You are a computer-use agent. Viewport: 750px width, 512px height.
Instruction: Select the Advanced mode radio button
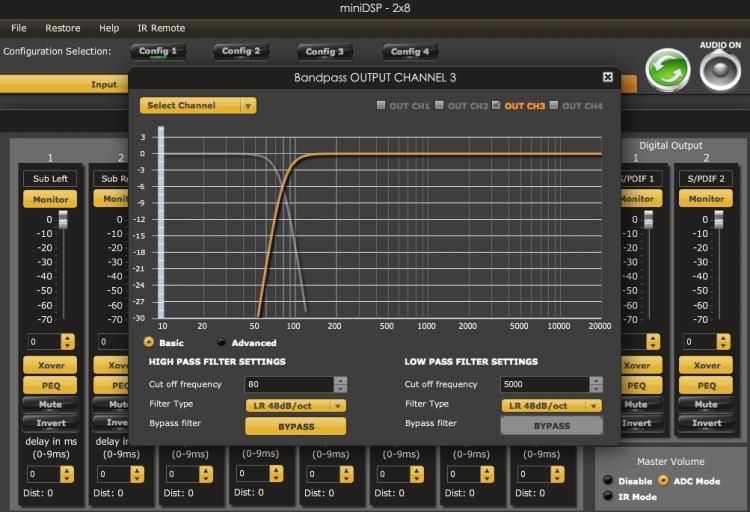point(221,342)
